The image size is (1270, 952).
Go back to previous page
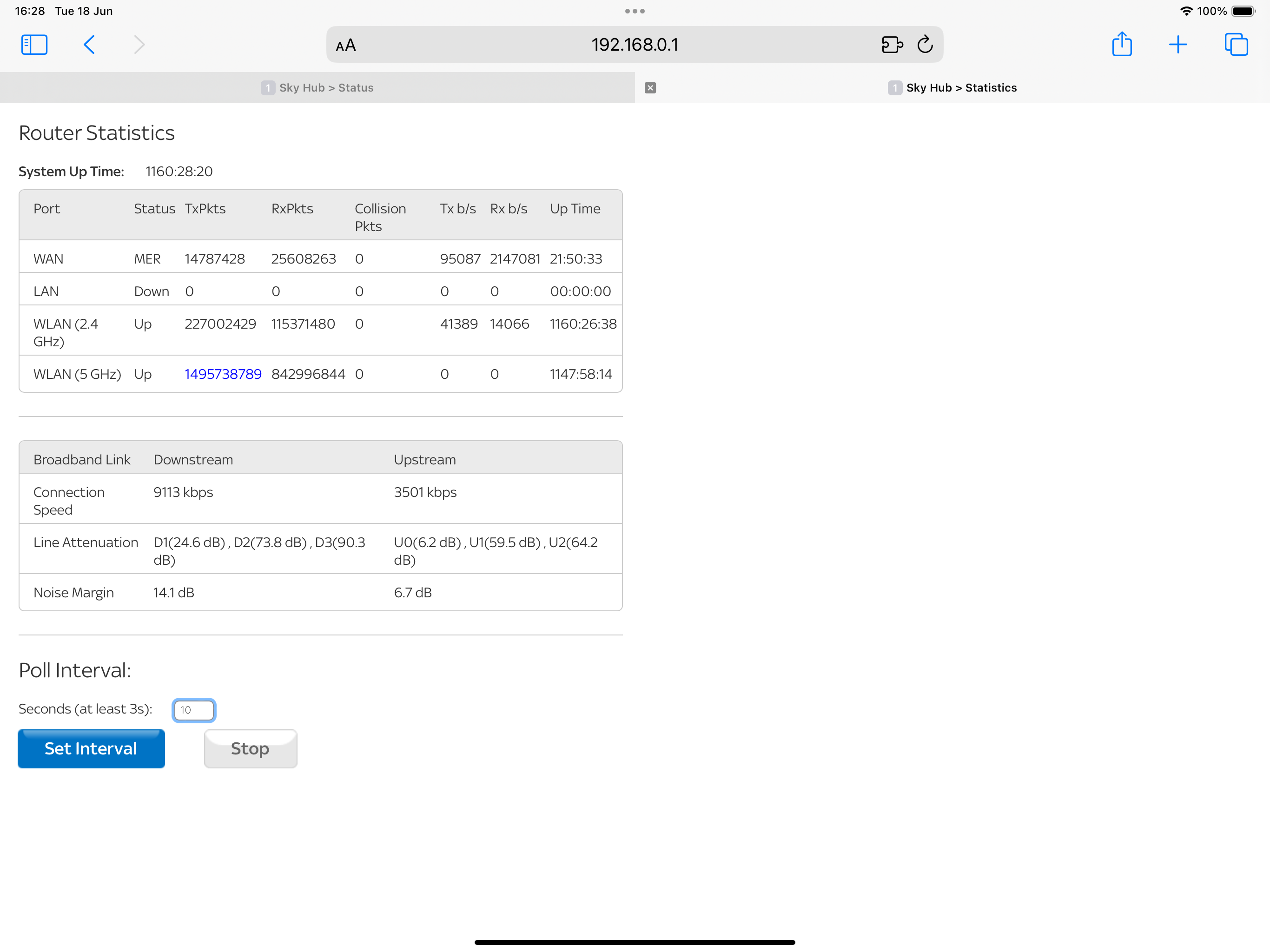(89, 45)
